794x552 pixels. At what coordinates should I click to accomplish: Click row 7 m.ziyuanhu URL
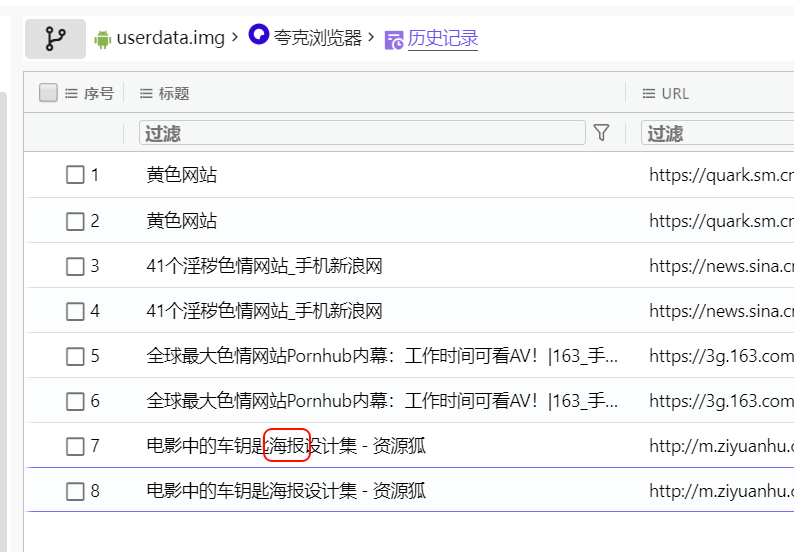click(722, 446)
